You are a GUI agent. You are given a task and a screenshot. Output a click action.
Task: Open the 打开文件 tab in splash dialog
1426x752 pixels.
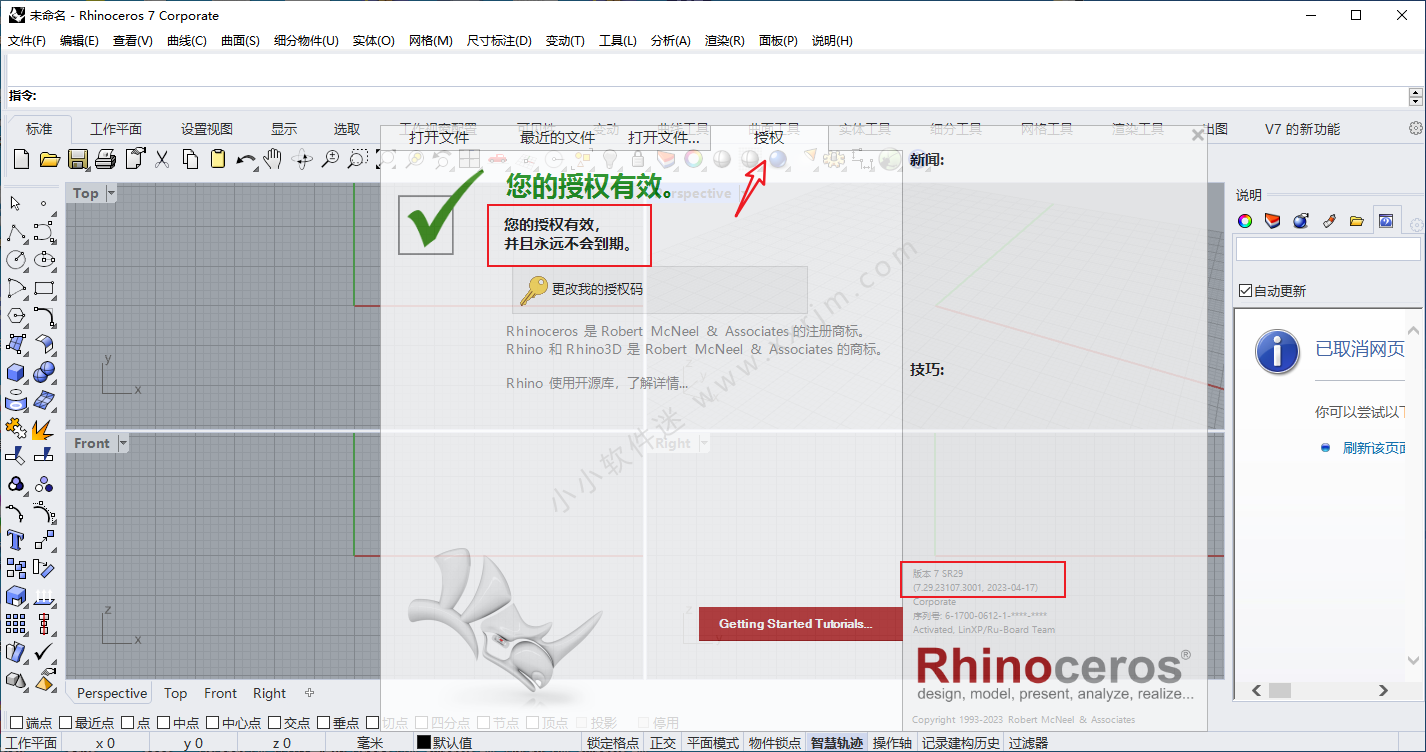pos(439,137)
